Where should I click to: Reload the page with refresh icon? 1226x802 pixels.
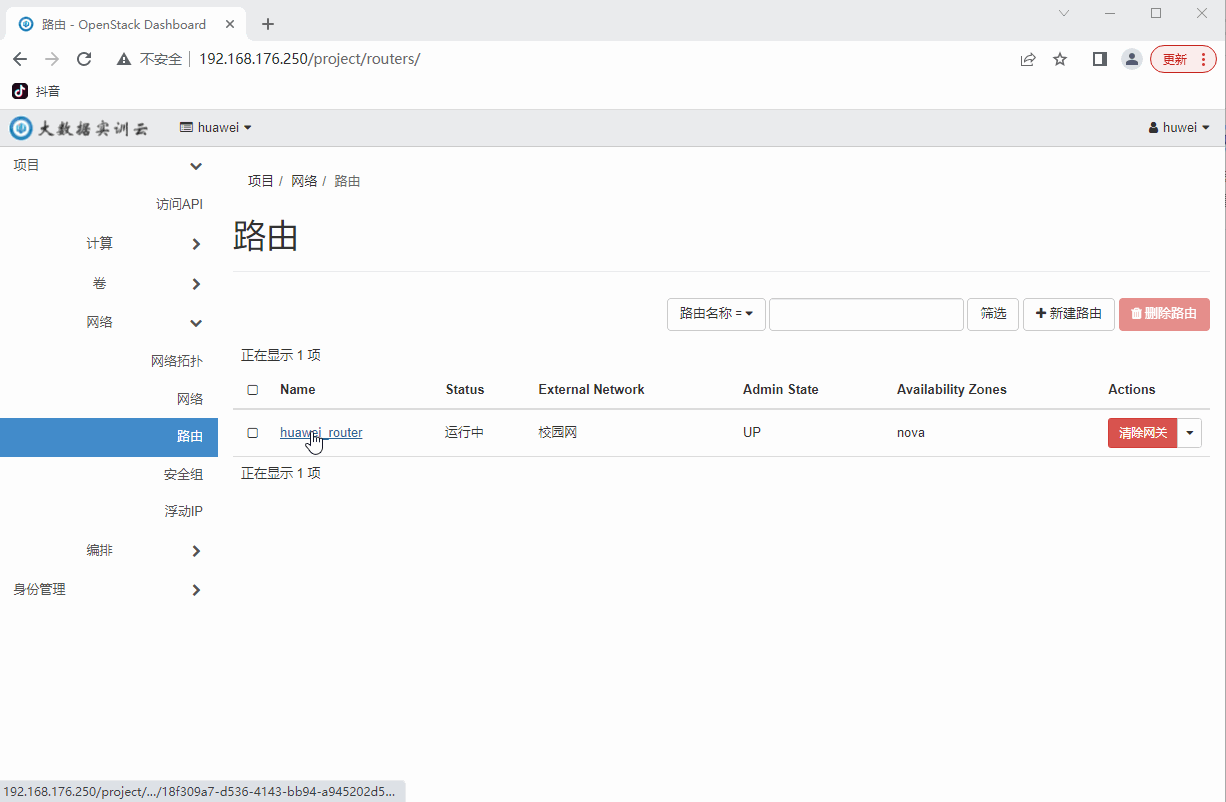click(x=84, y=59)
